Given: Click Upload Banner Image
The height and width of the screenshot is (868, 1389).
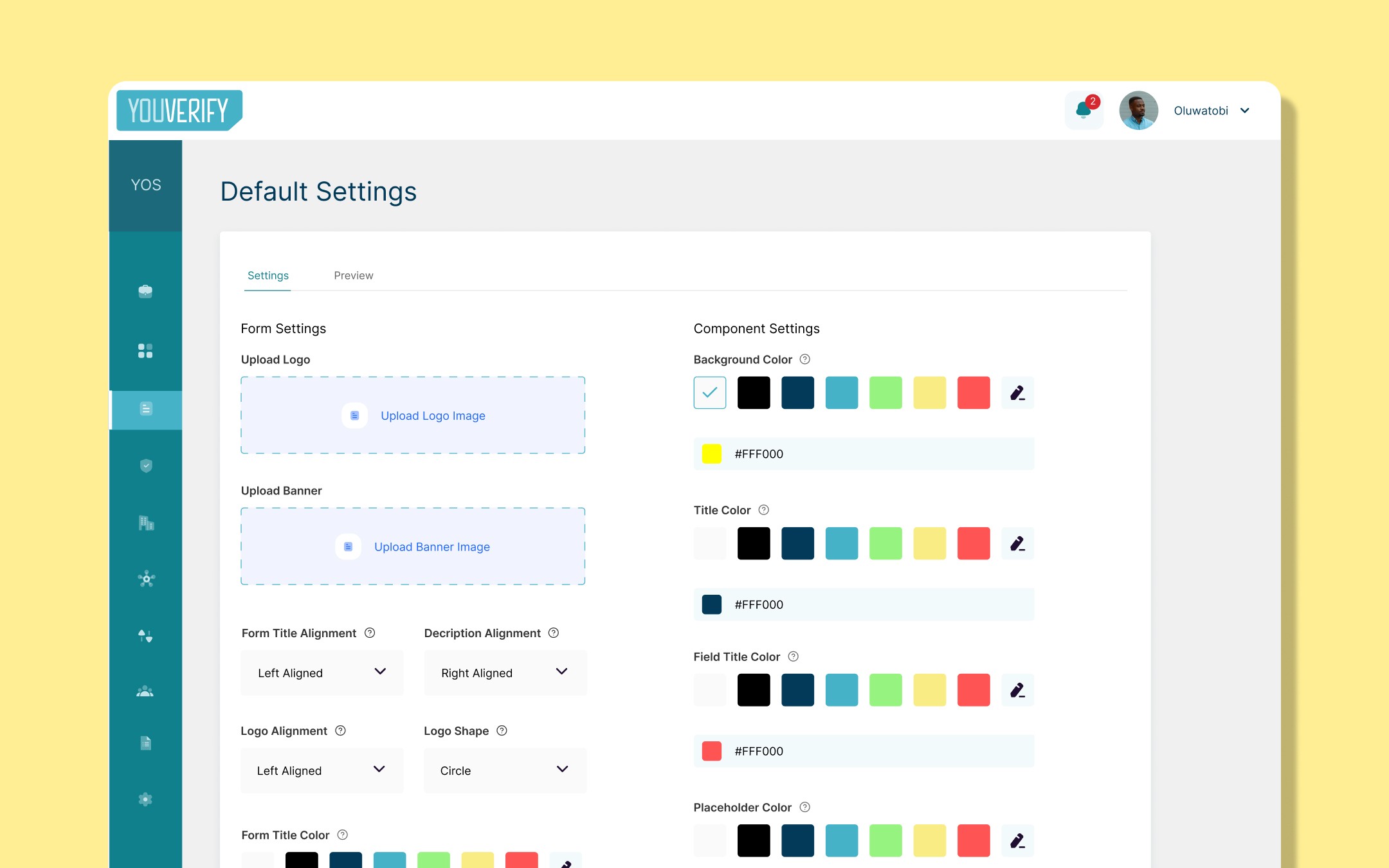Looking at the screenshot, I should point(413,547).
